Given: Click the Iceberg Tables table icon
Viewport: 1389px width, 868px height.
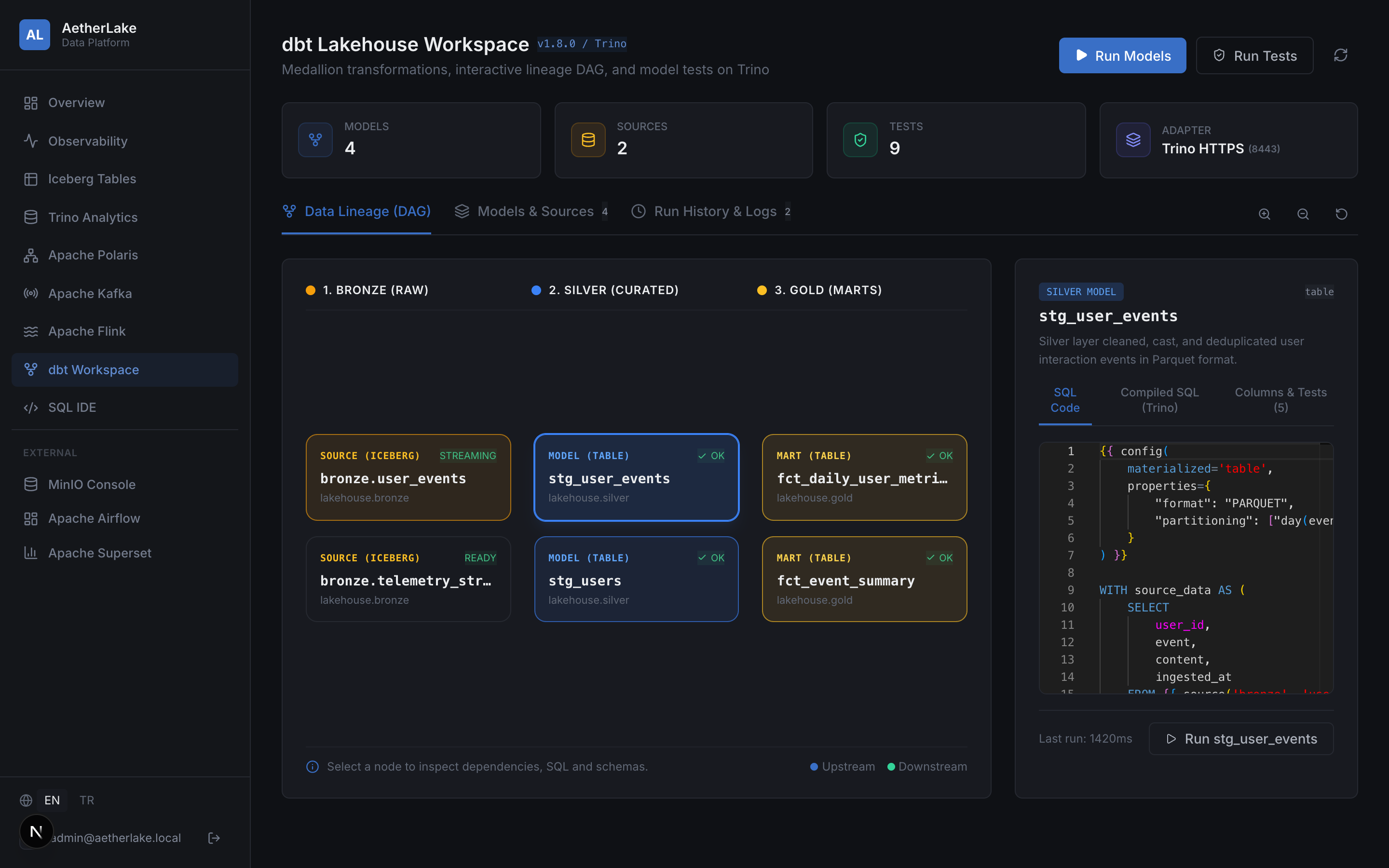Looking at the screenshot, I should (x=30, y=179).
